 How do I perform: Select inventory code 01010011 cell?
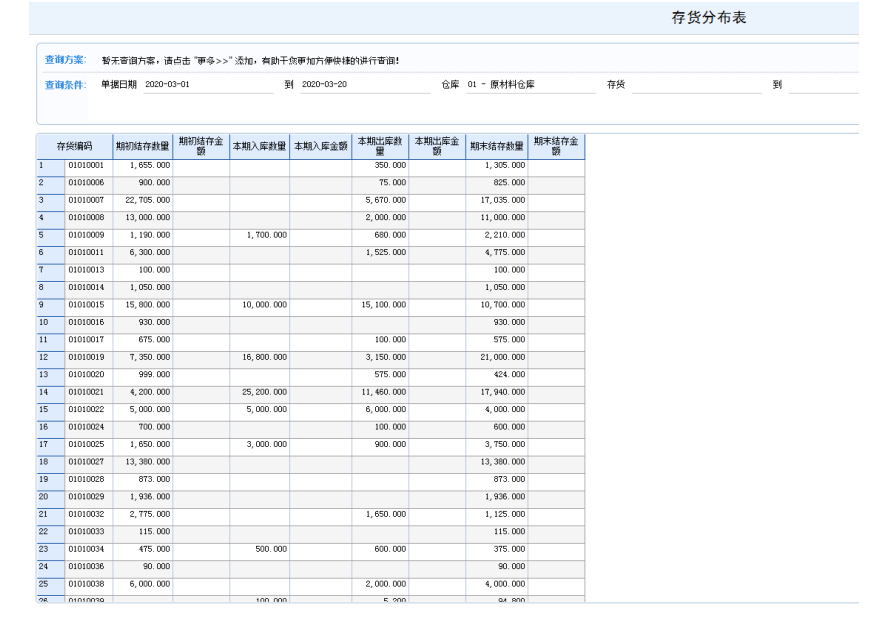(89, 253)
